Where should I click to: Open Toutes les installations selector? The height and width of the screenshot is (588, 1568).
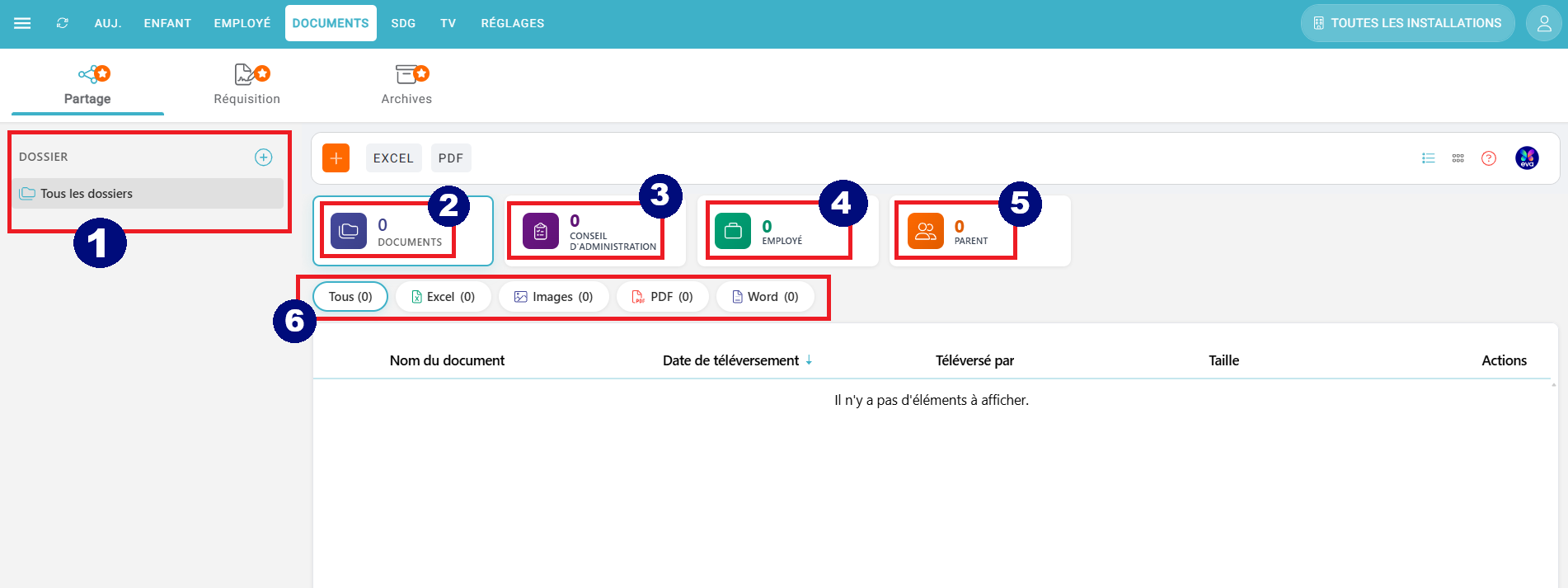pyautogui.click(x=1407, y=23)
